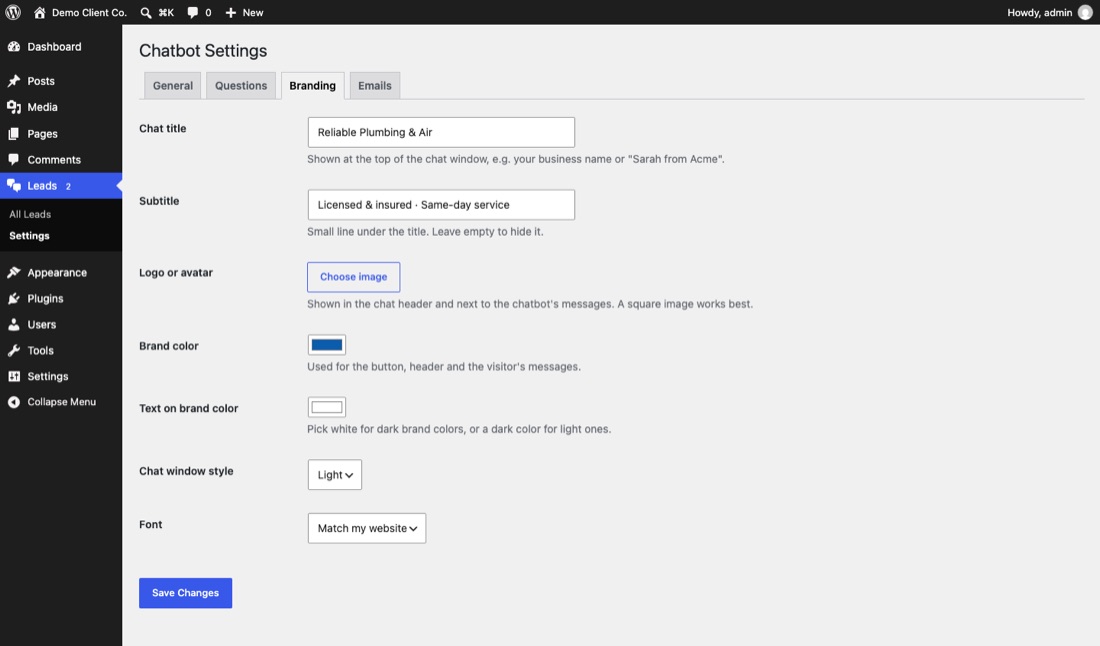Open the Dashboard menu link
The height and width of the screenshot is (646, 1100).
[54, 46]
